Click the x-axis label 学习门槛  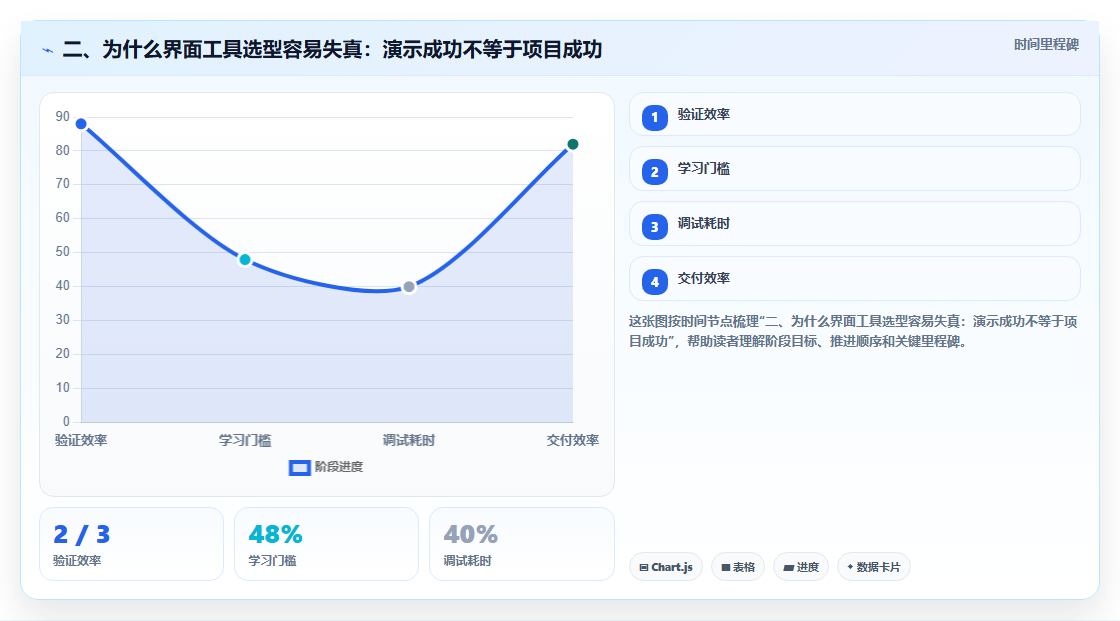point(245,440)
